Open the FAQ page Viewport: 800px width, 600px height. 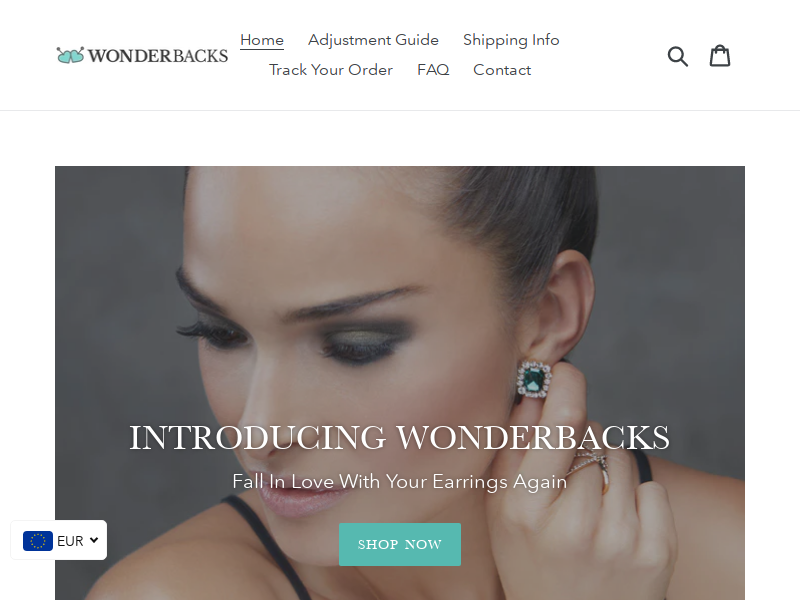(x=433, y=70)
